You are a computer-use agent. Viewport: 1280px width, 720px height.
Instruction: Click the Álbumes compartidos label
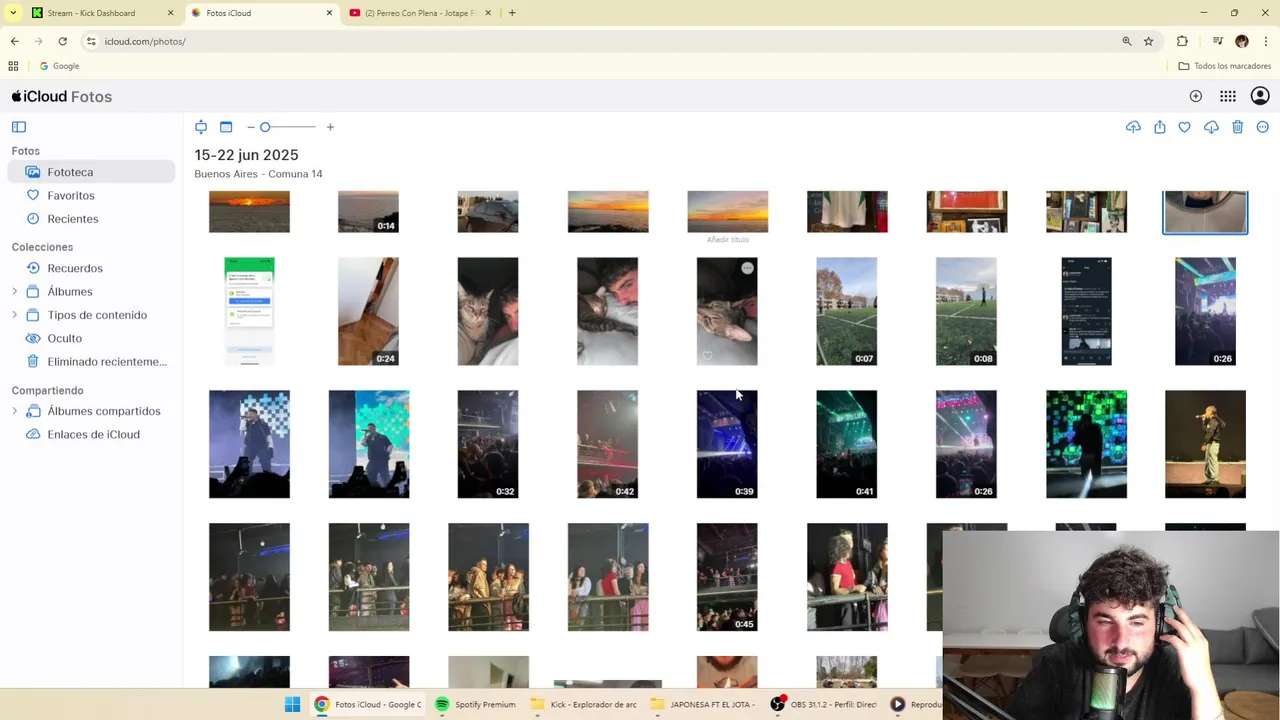pyautogui.click(x=104, y=411)
